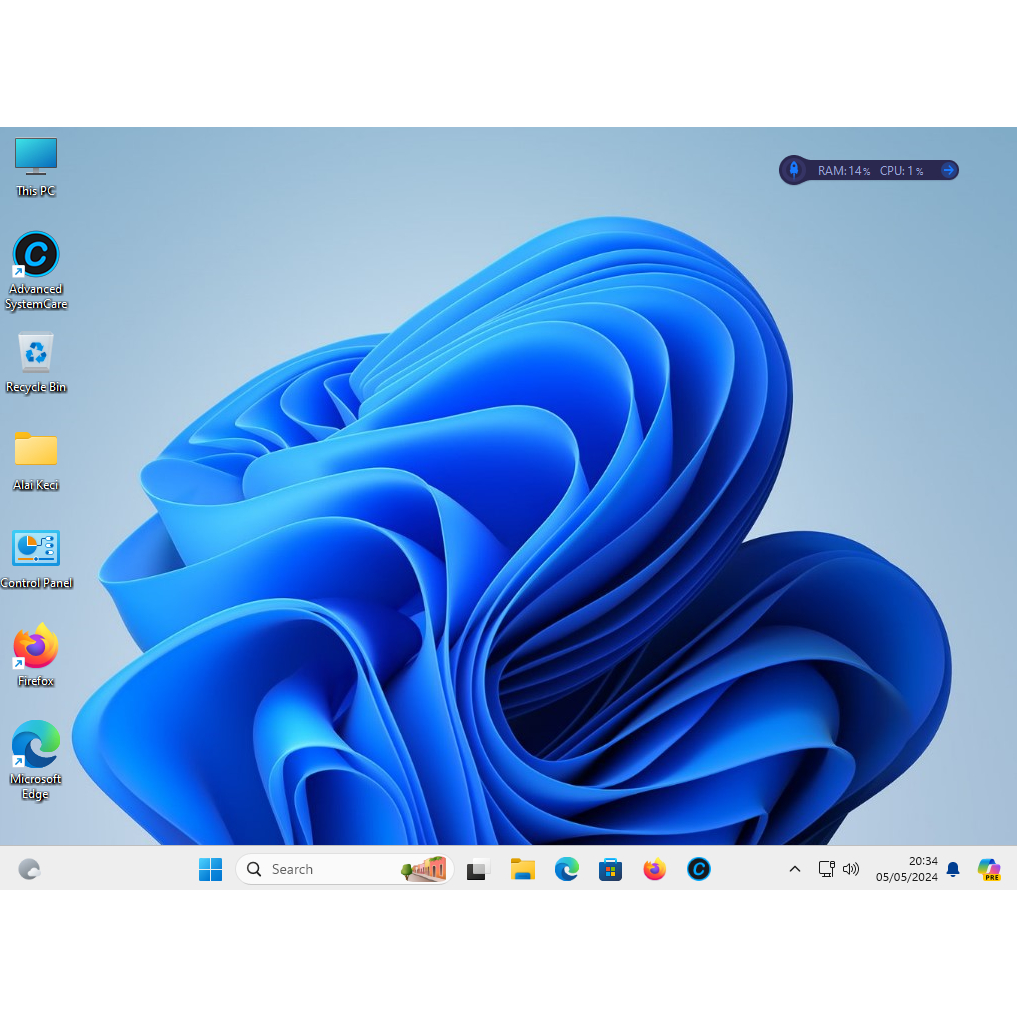Expand the performance widget arrow button

[x=948, y=170]
